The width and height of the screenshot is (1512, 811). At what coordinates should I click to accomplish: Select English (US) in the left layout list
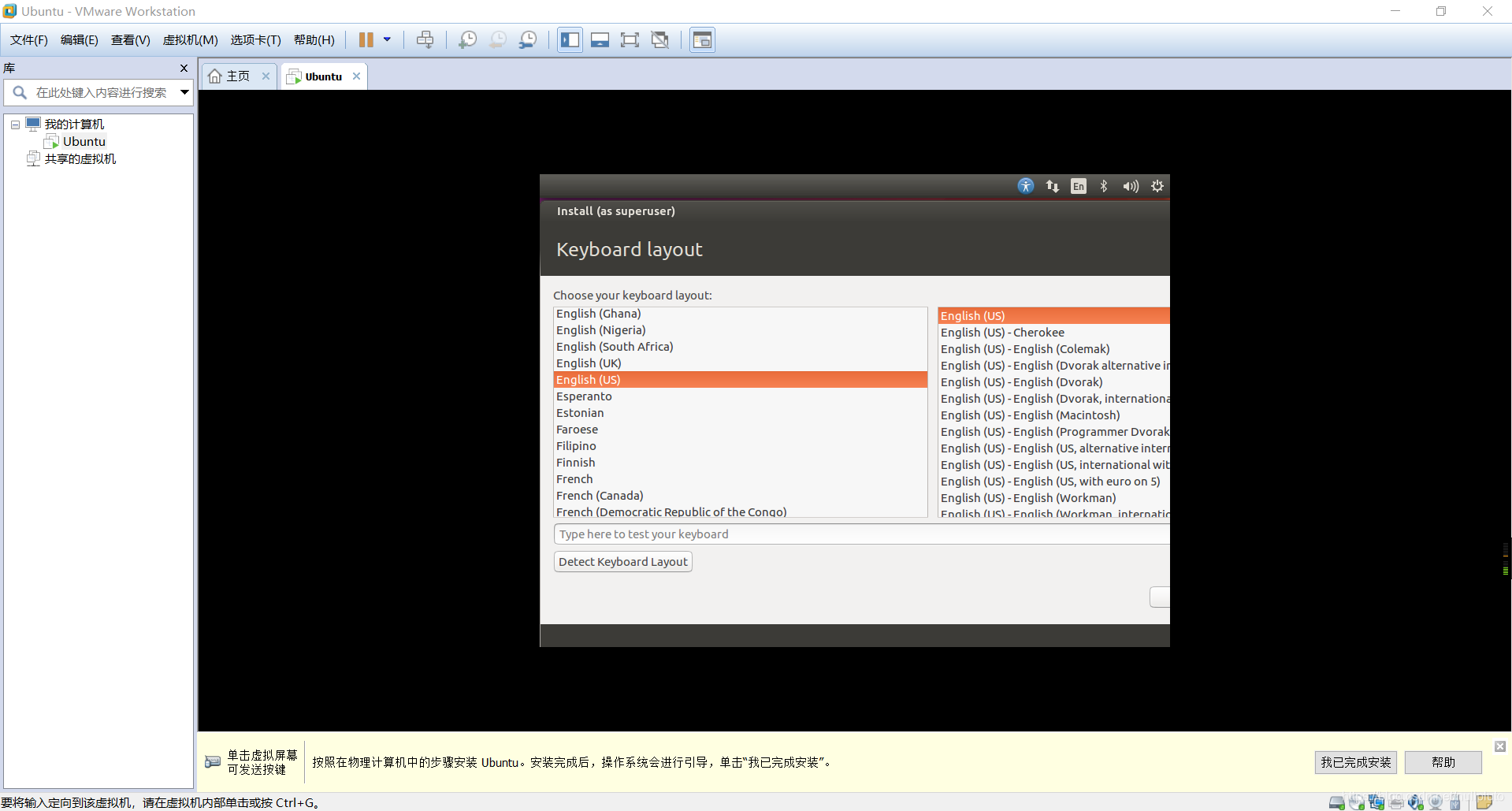pos(741,380)
